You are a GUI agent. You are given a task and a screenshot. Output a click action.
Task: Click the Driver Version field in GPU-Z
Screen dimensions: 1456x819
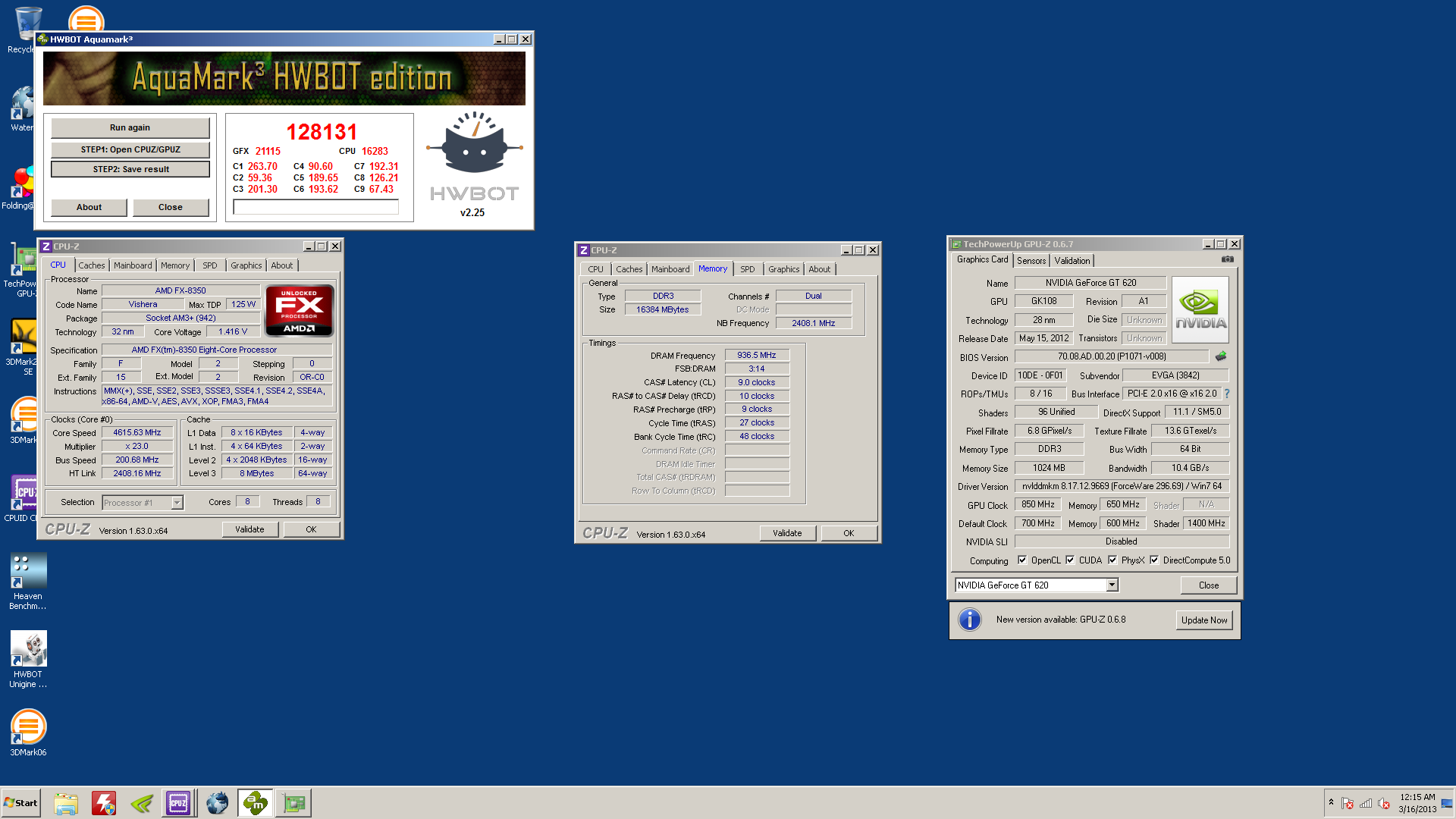pos(1122,486)
